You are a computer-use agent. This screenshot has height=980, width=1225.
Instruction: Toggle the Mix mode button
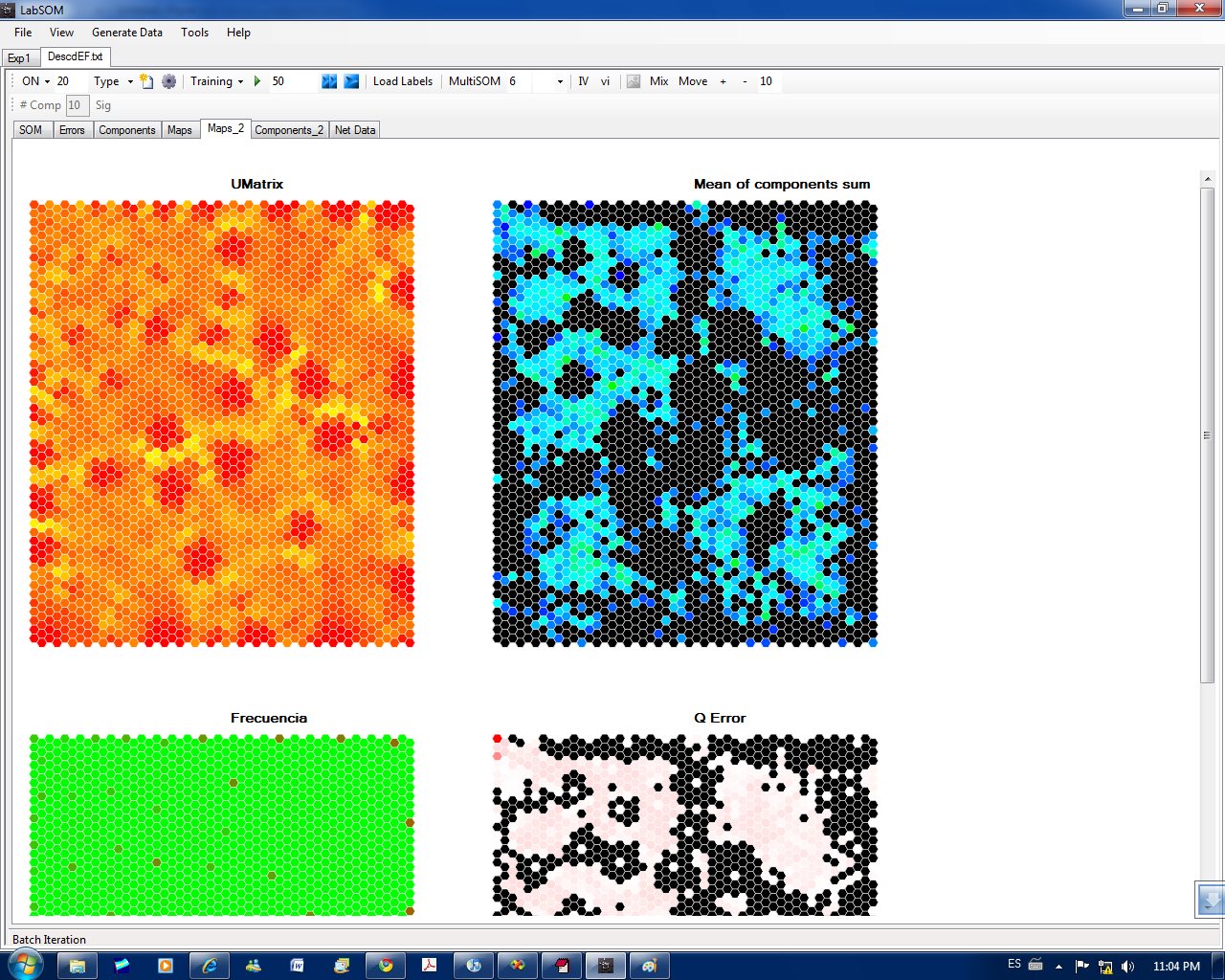pos(658,81)
